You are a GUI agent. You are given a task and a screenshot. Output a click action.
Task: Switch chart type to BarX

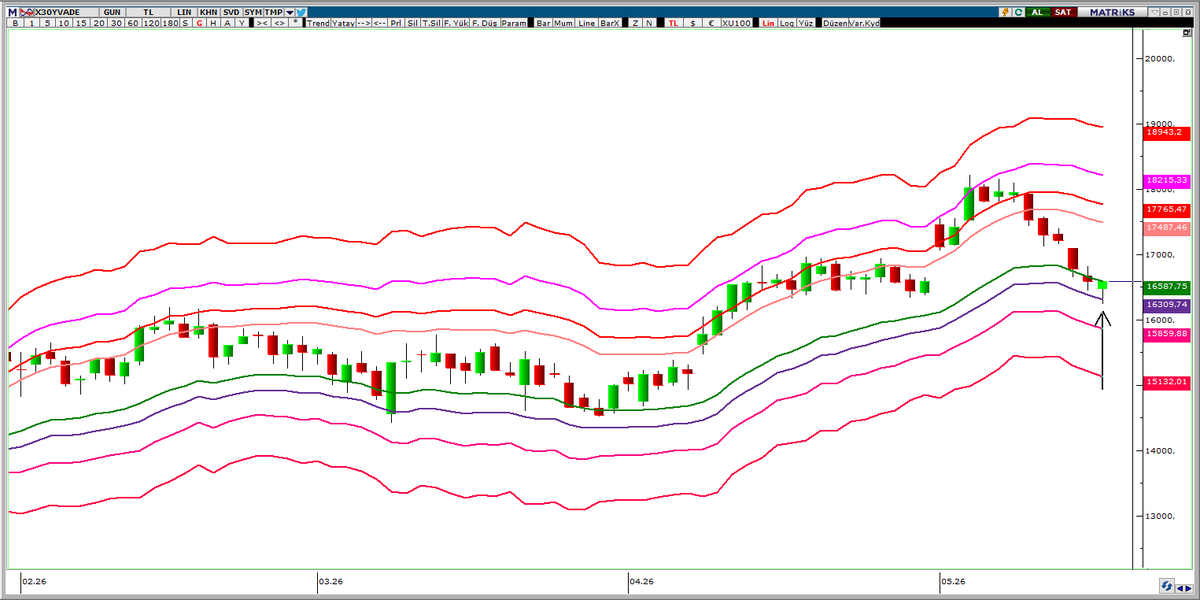click(x=610, y=23)
